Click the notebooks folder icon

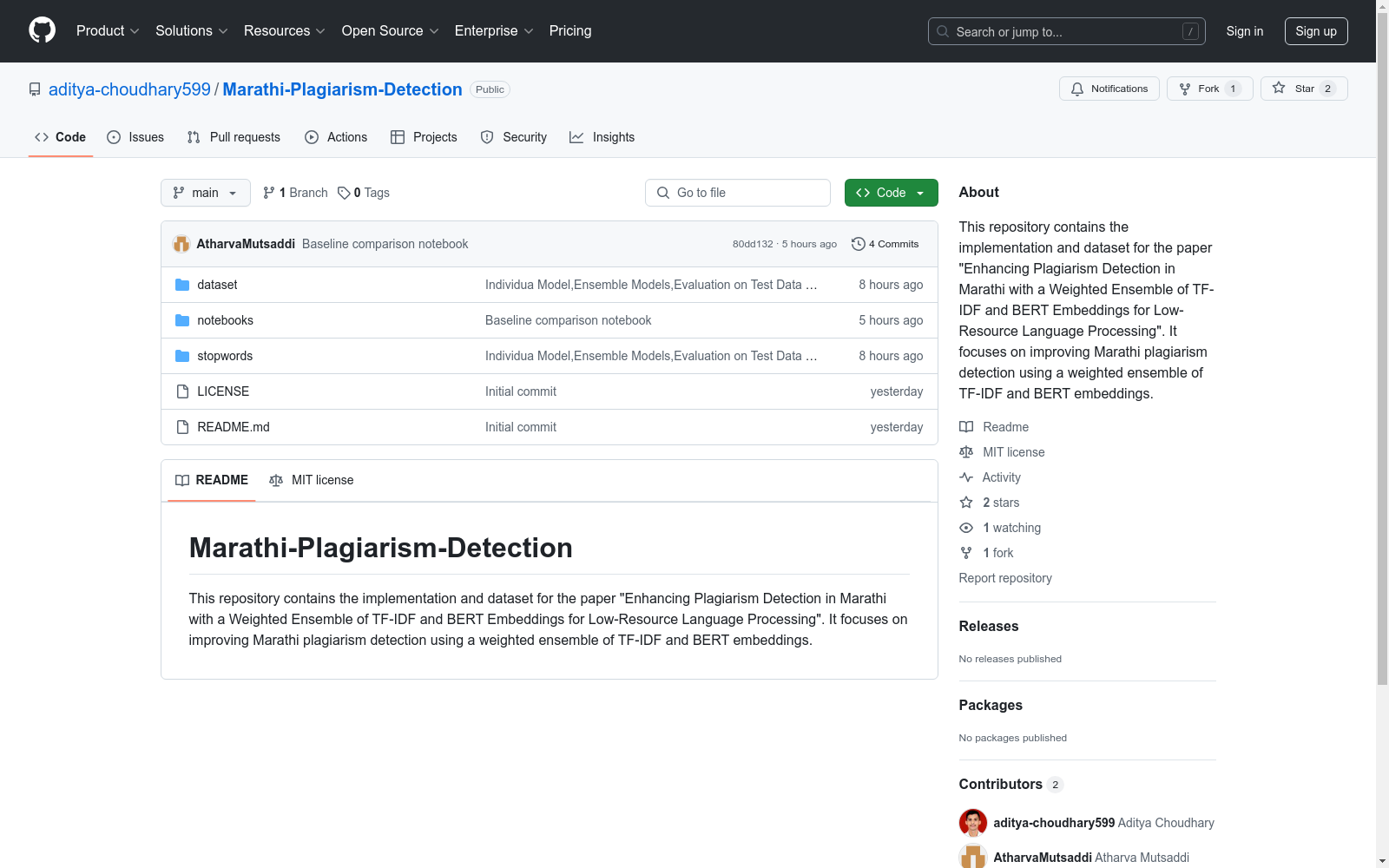click(x=182, y=320)
